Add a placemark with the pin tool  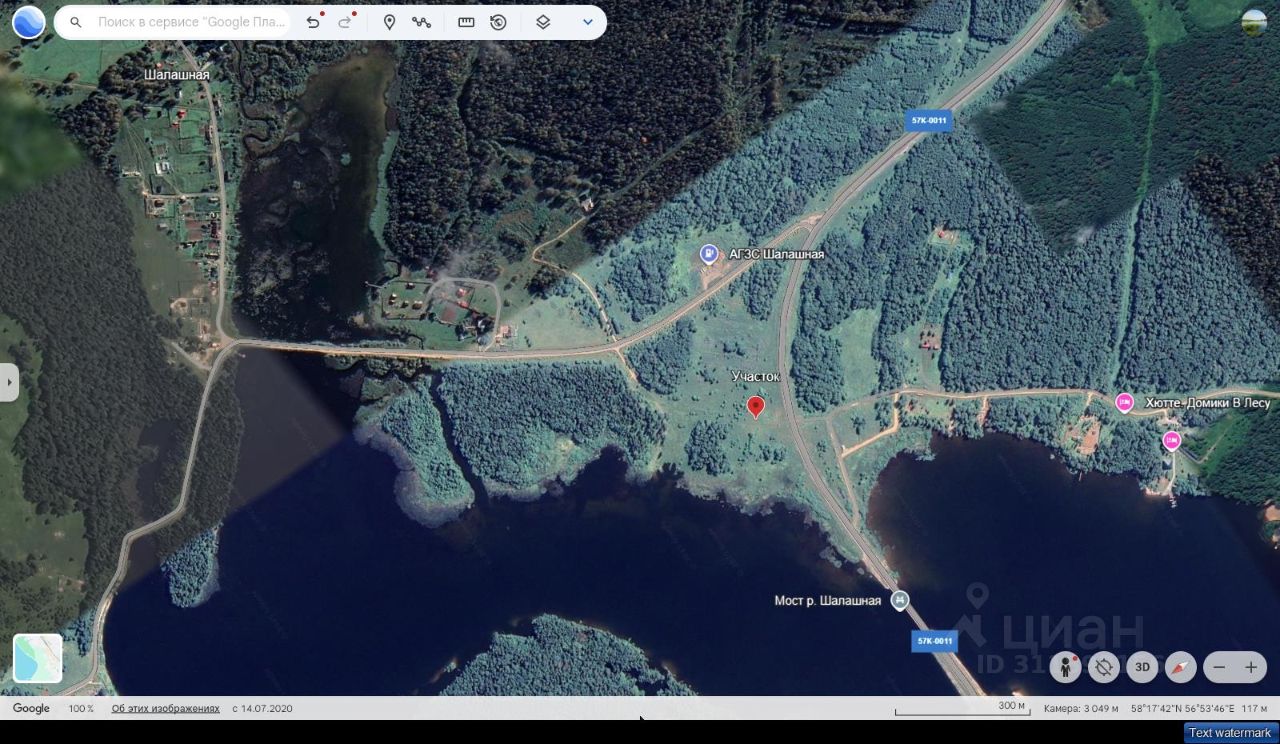(390, 22)
